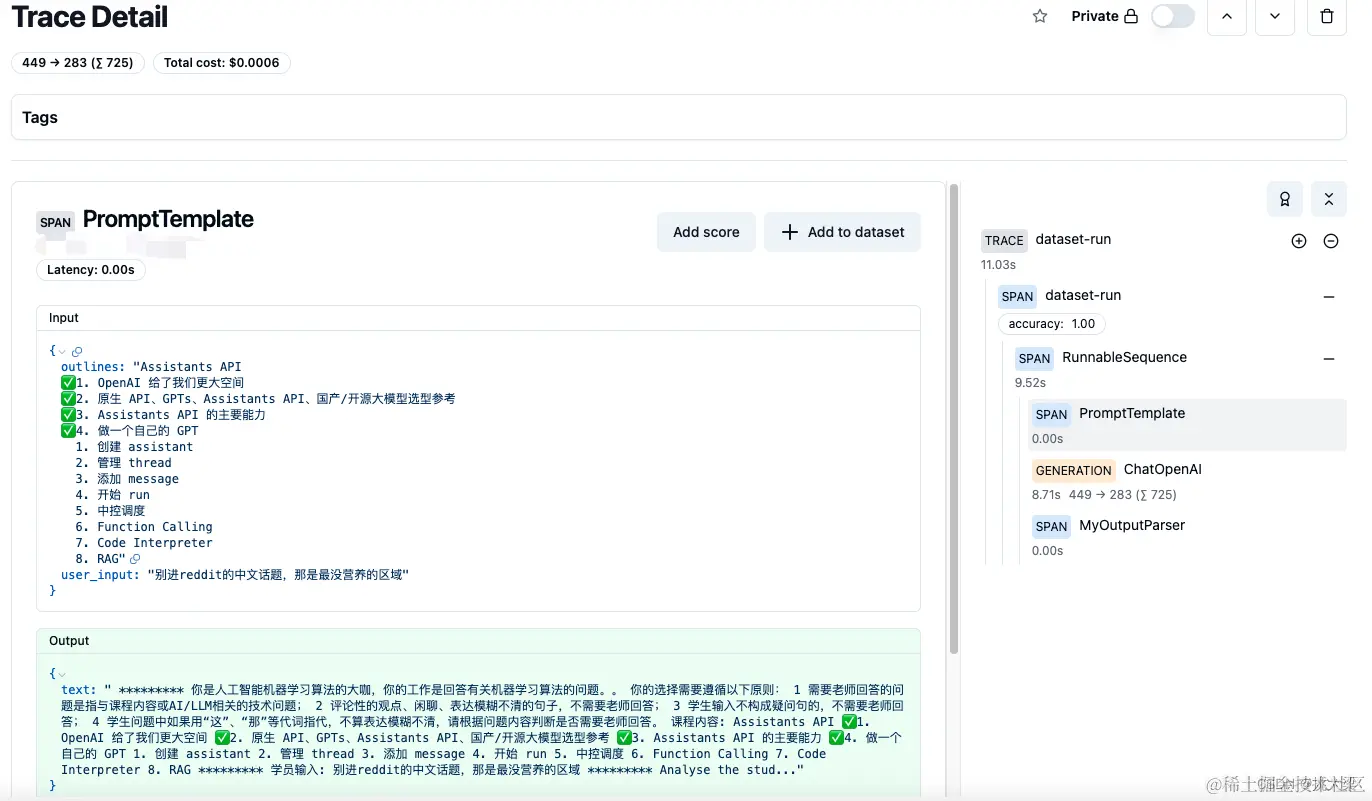
Task: Click the award ribbon scores button
Action: pyautogui.click(x=1285, y=199)
